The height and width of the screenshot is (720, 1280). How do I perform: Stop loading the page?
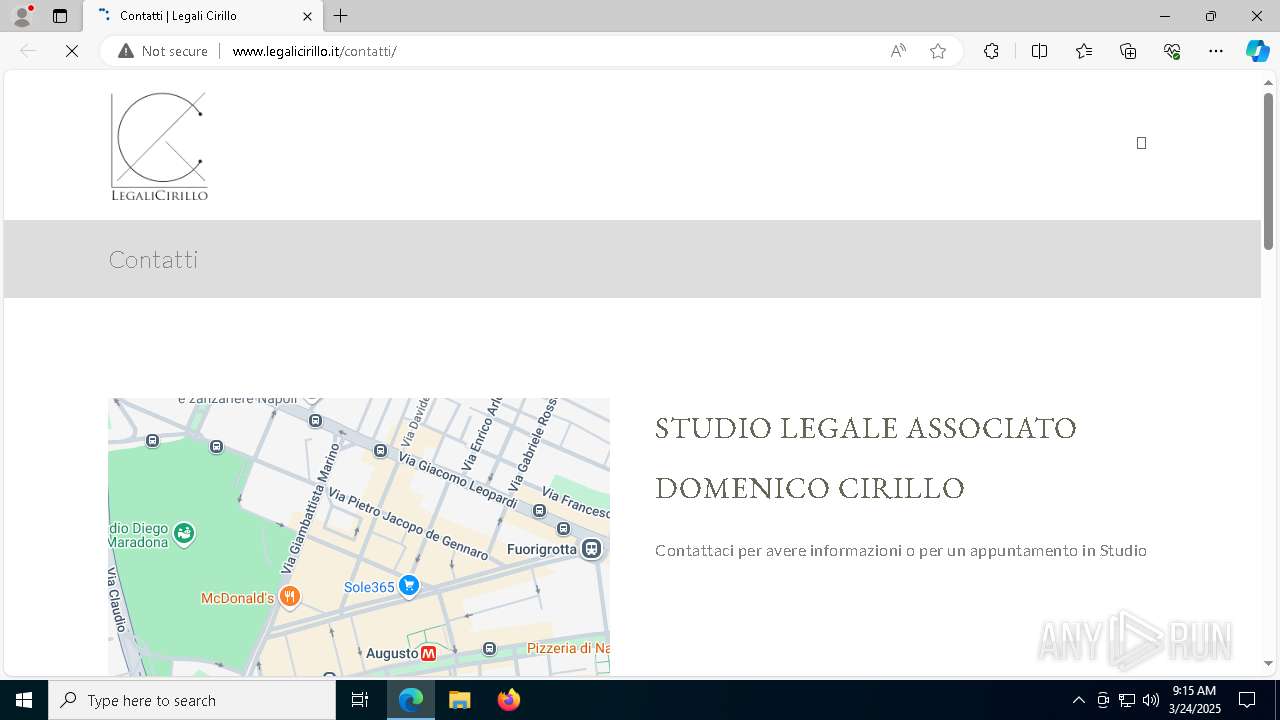[72, 51]
